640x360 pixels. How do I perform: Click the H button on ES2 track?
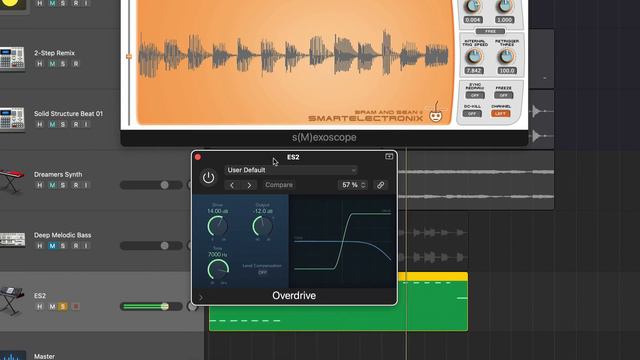pos(40,307)
